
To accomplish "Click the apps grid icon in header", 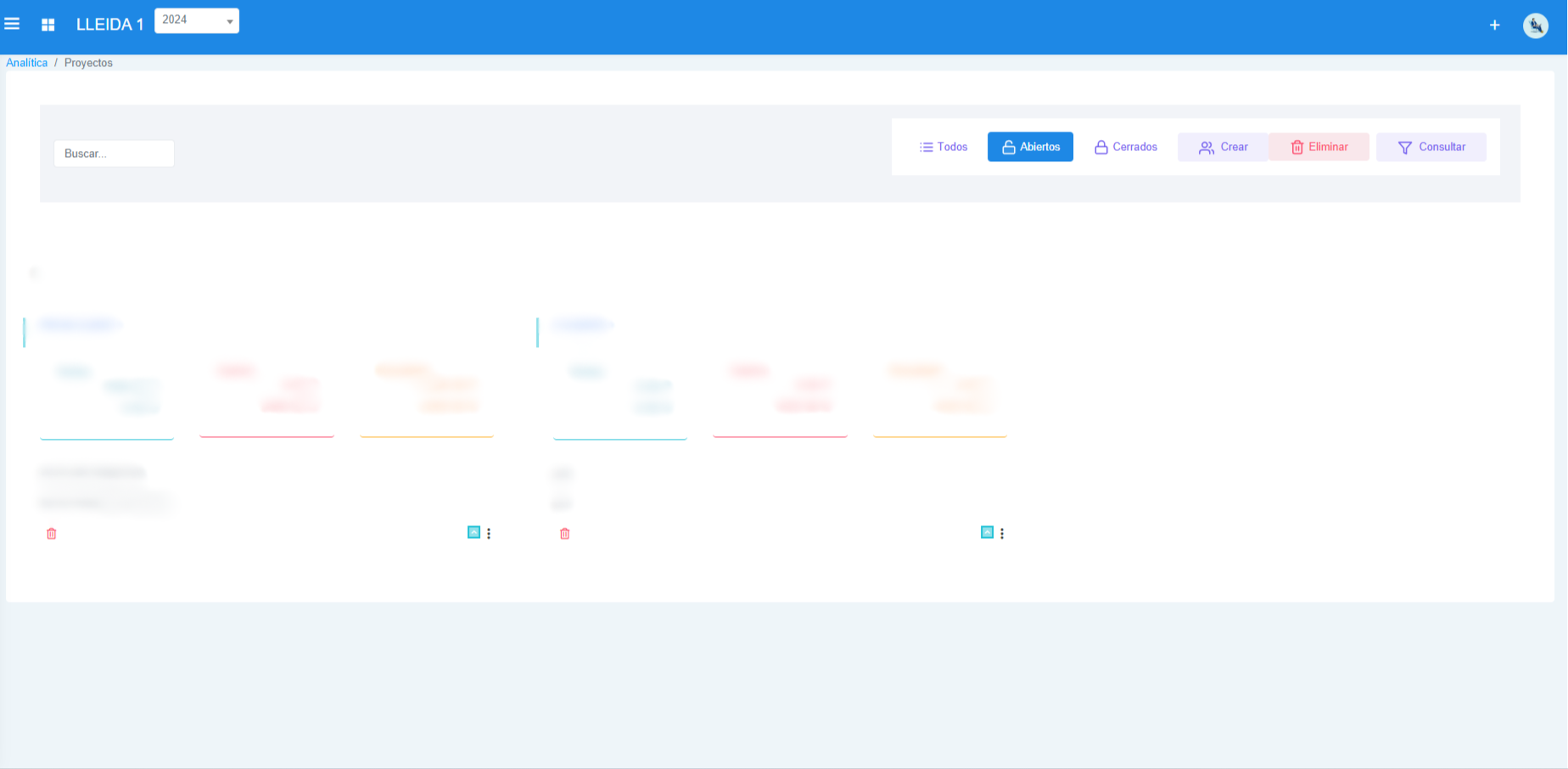I will pyautogui.click(x=48, y=25).
